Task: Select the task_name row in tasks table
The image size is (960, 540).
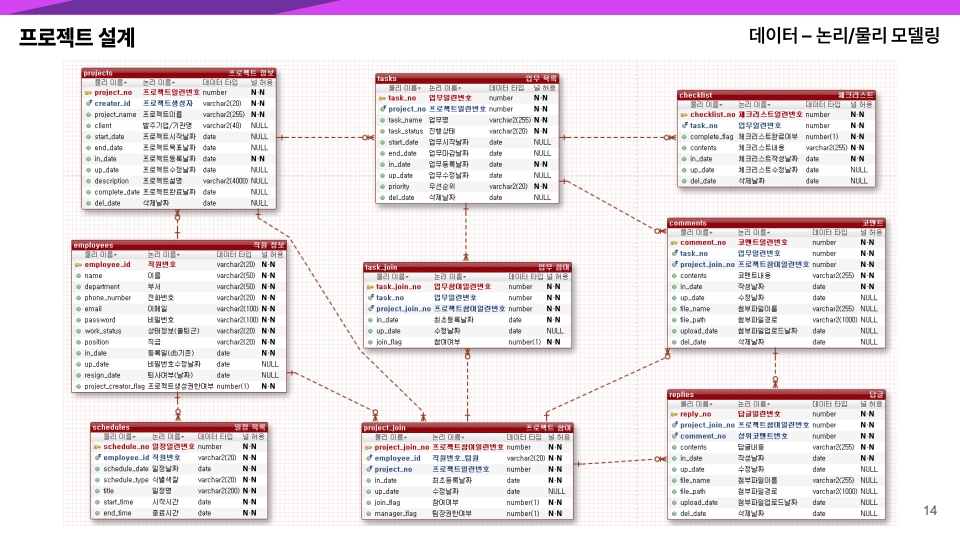Action: 467,120
